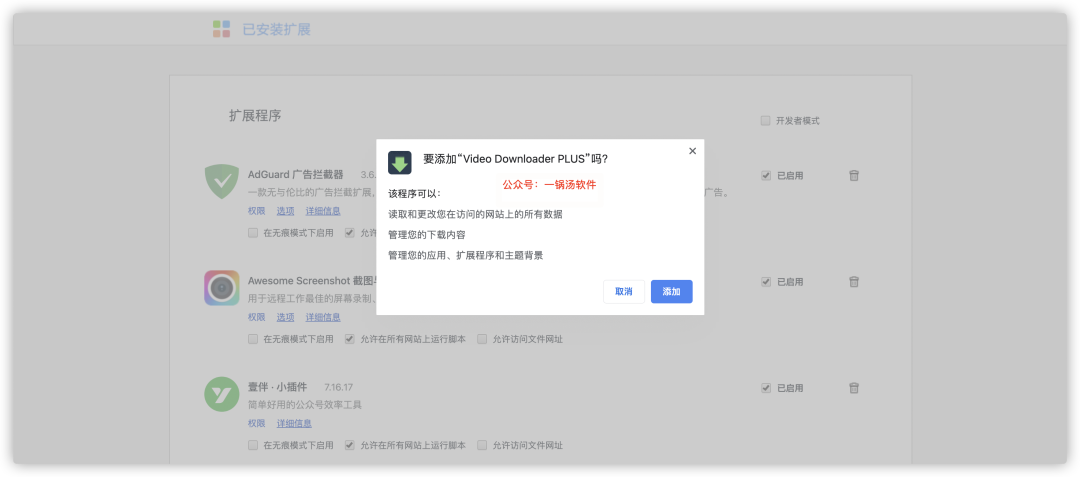This screenshot has width=1080, height=477.
Task: Toggle 已启用 checkbox for AdGuard
Action: click(766, 176)
